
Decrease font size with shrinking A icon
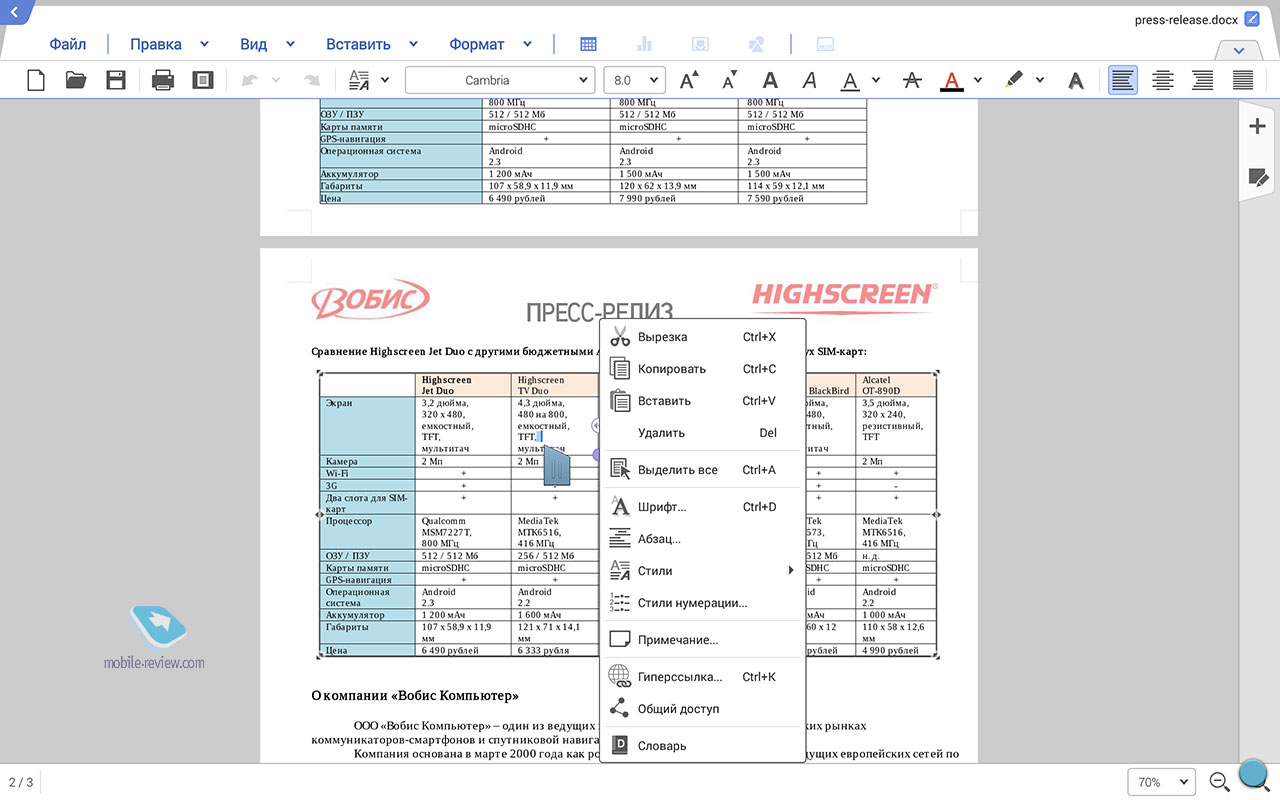730,80
